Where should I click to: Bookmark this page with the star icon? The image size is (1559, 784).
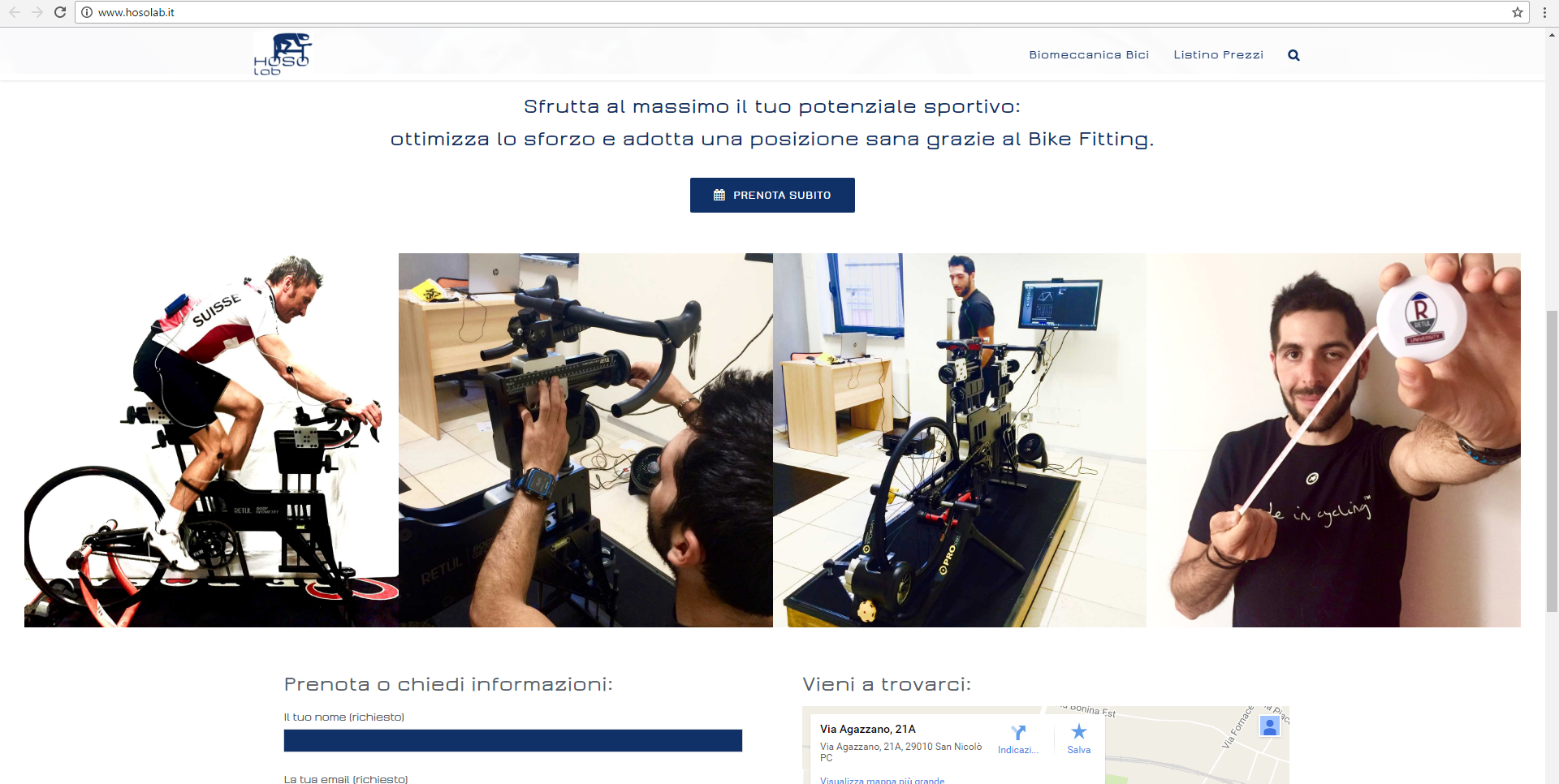[1517, 12]
